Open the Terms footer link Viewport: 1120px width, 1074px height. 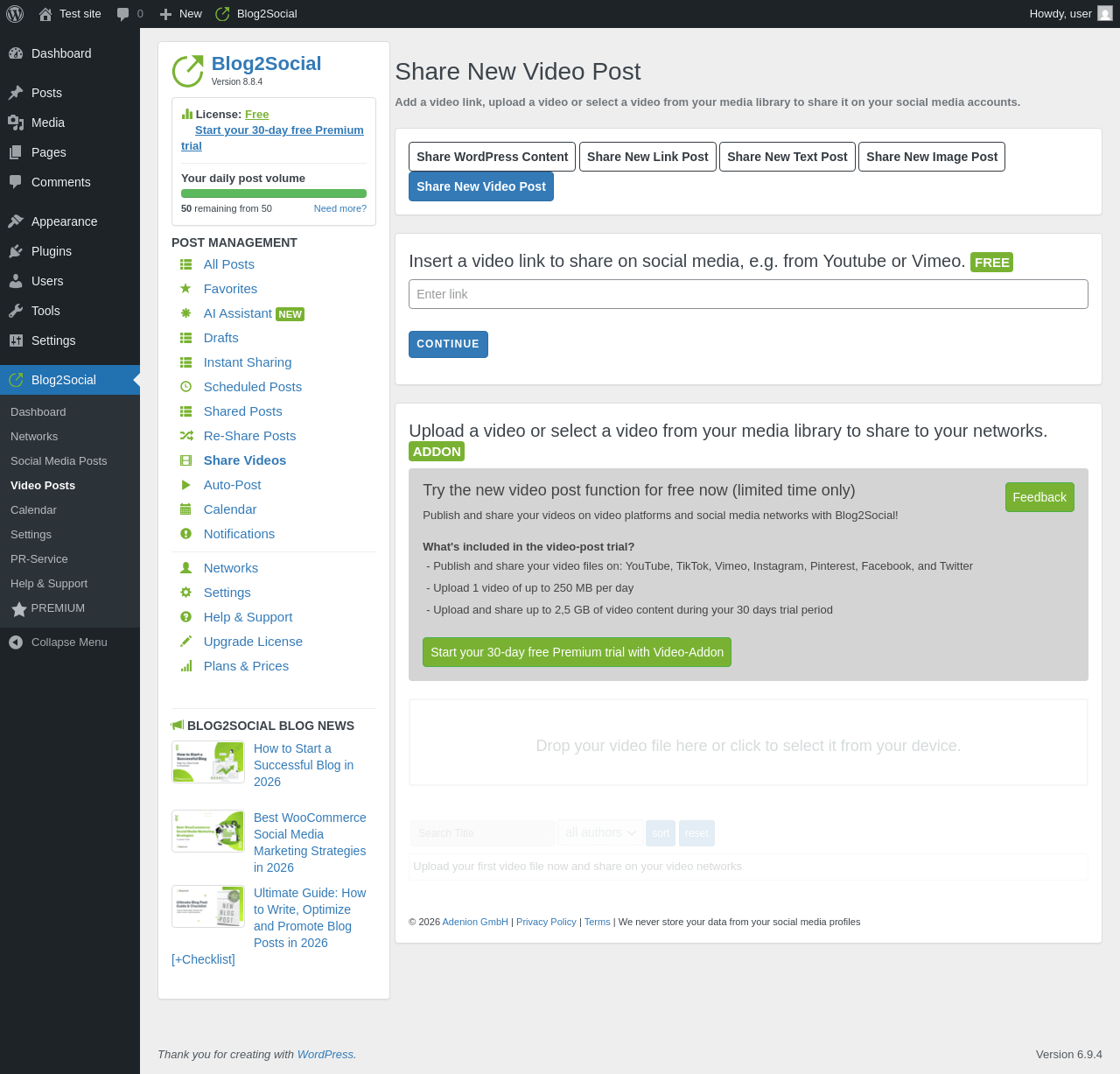(598, 922)
